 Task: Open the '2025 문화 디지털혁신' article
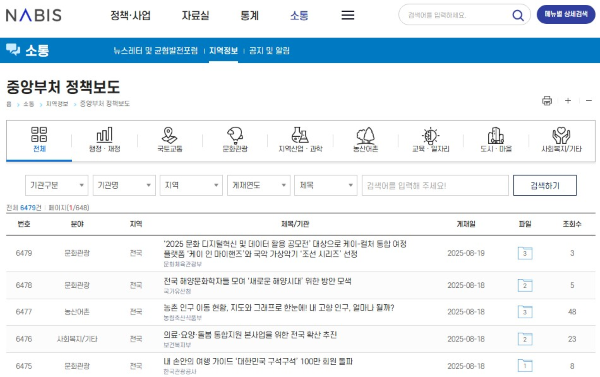click(x=285, y=249)
